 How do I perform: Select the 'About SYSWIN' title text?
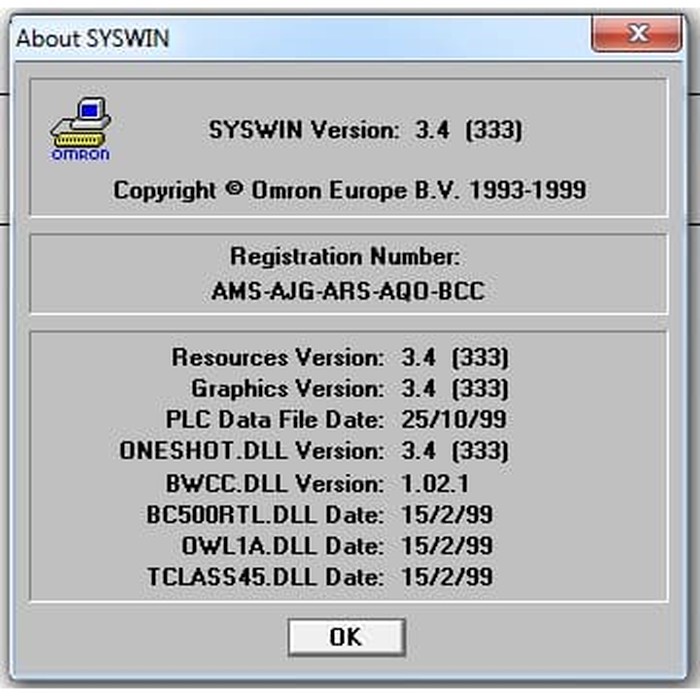92,38
